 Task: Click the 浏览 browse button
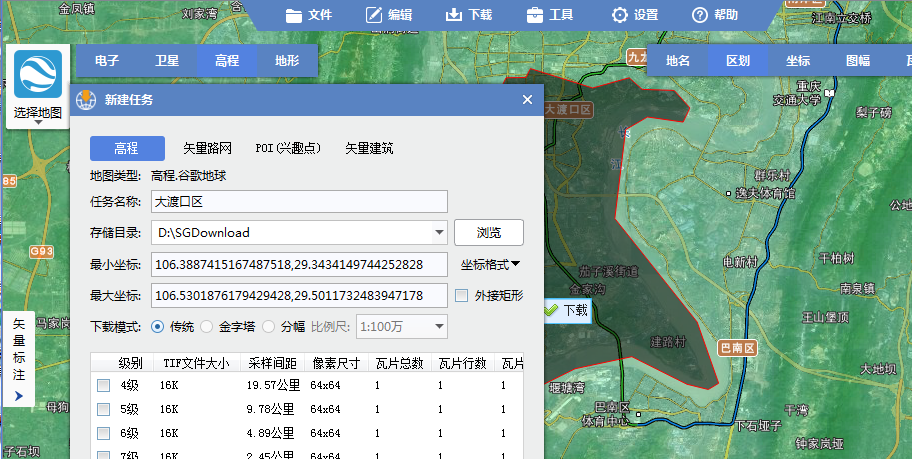(x=488, y=233)
